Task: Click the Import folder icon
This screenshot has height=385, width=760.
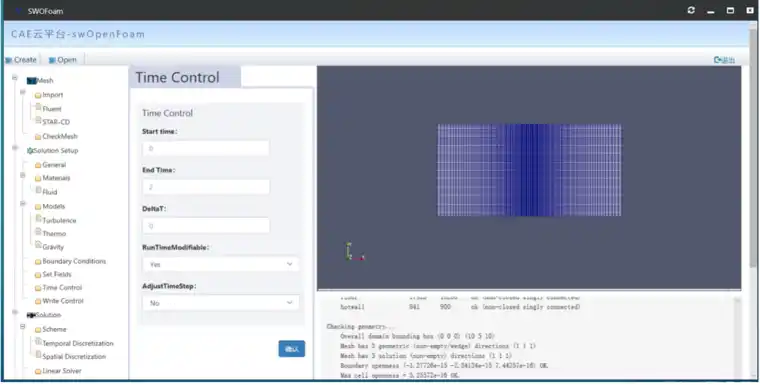Action: [38, 96]
